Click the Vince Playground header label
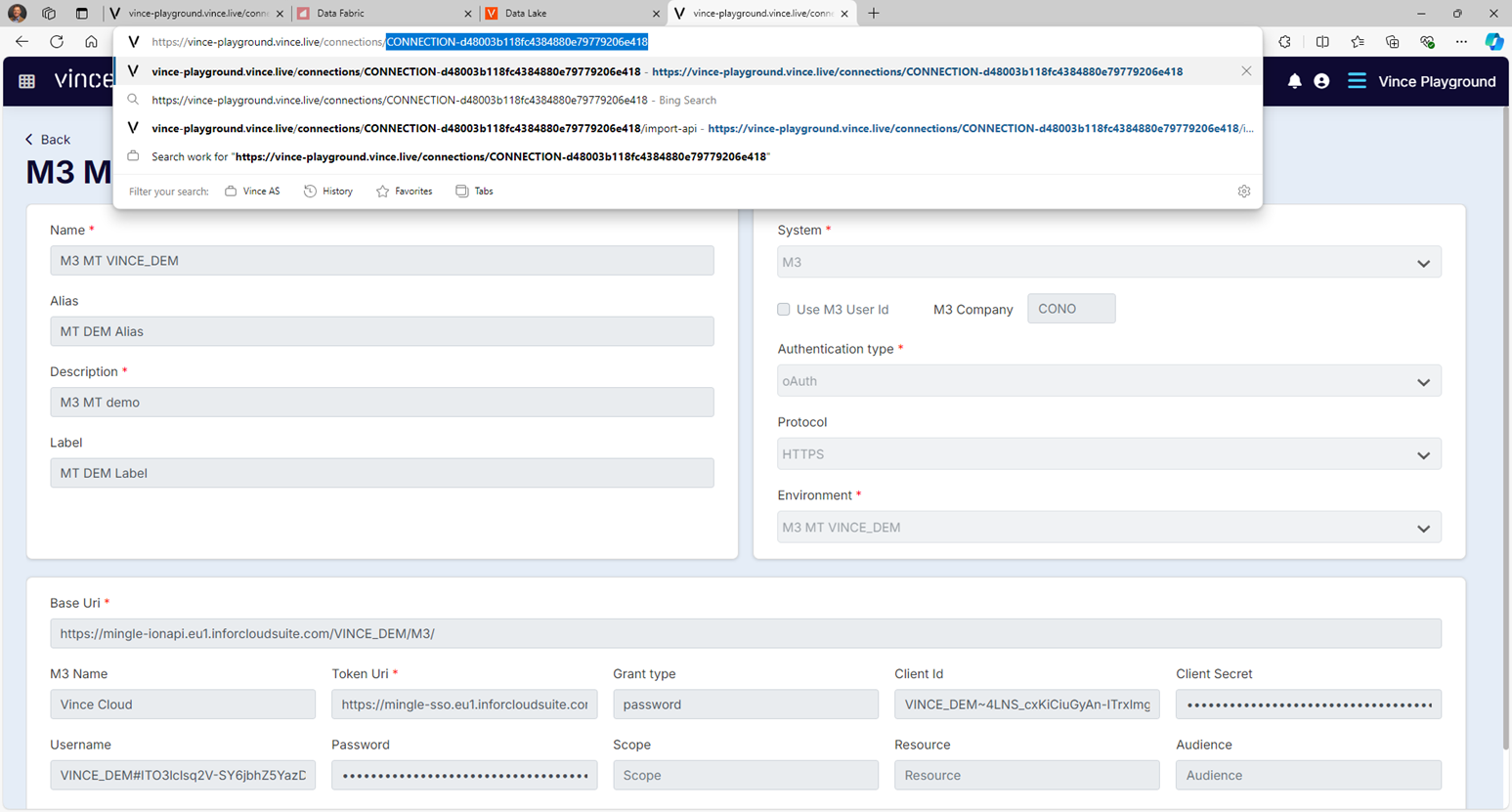The image size is (1512, 812). 1437,81
